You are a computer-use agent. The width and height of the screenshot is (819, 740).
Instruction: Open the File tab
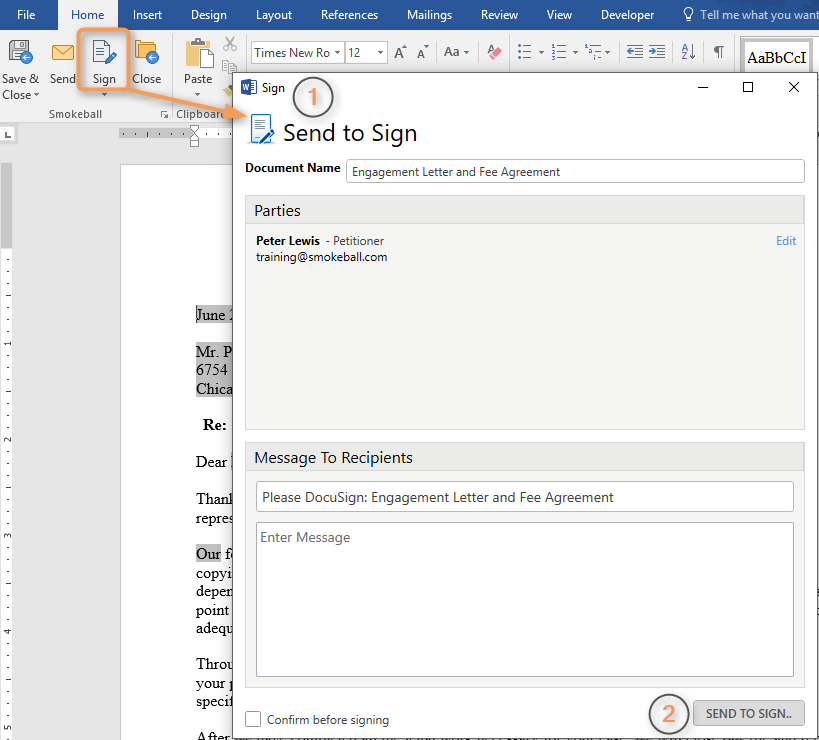[26, 15]
